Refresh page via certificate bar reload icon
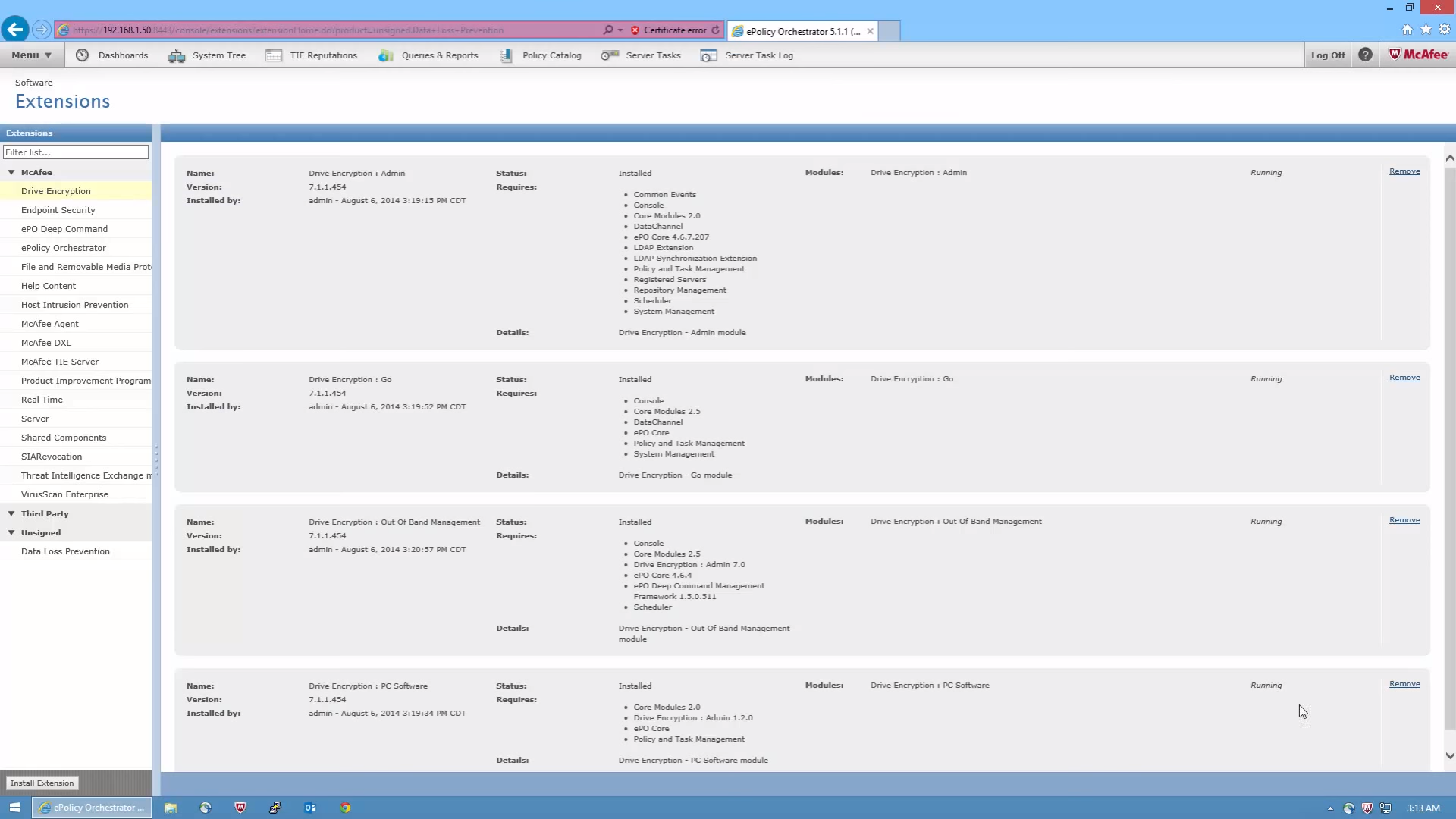The height and width of the screenshot is (819, 1456). 715,30
